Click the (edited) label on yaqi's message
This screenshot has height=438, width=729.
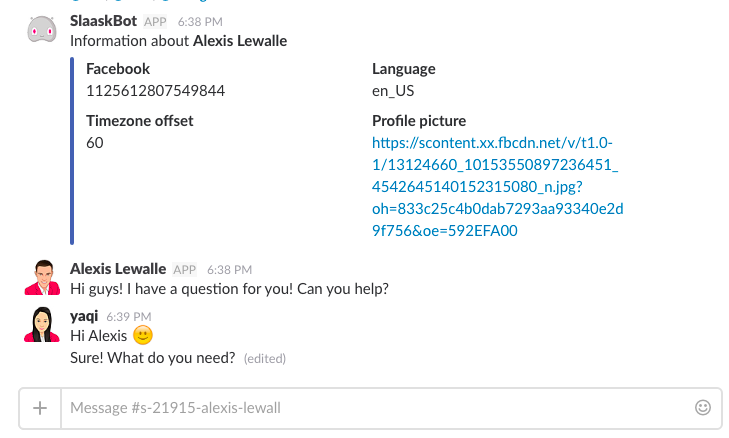coord(265,358)
